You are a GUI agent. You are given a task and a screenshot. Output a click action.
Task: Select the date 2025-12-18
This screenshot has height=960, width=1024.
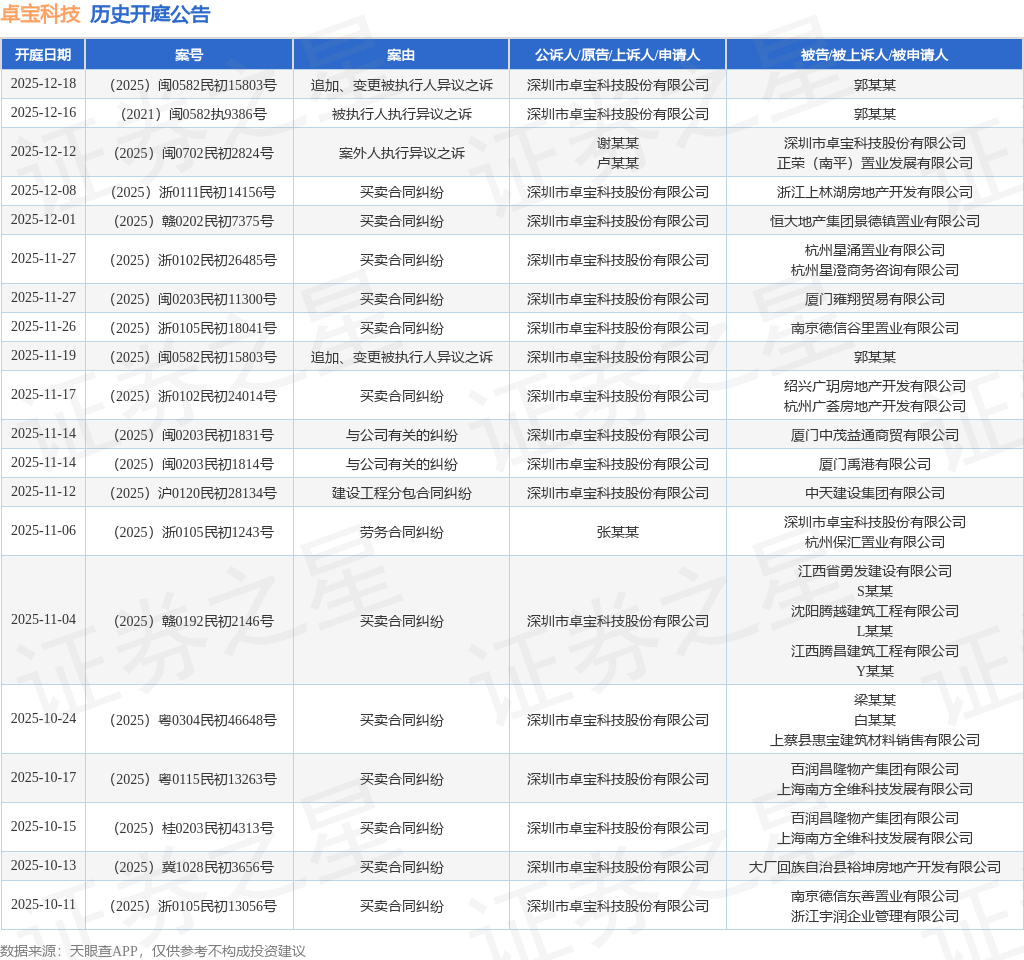coord(43,84)
